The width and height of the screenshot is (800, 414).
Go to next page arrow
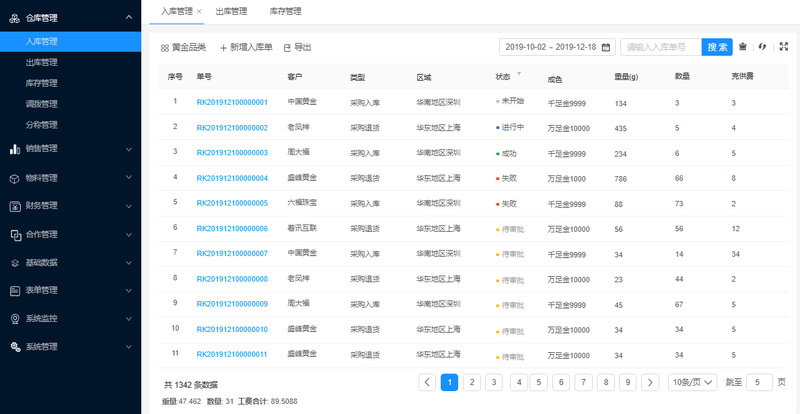649,382
